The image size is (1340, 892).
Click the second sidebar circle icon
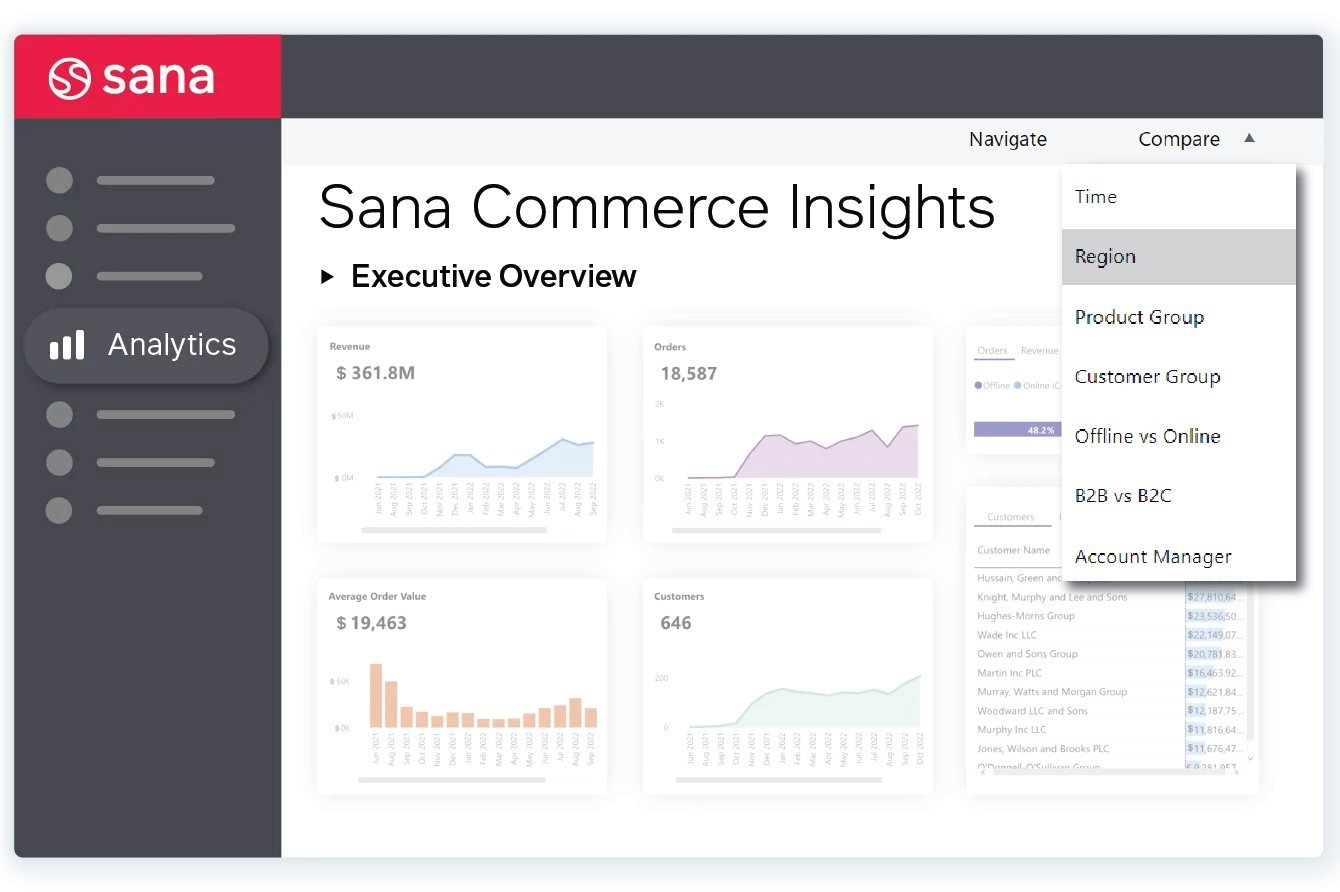(x=59, y=228)
